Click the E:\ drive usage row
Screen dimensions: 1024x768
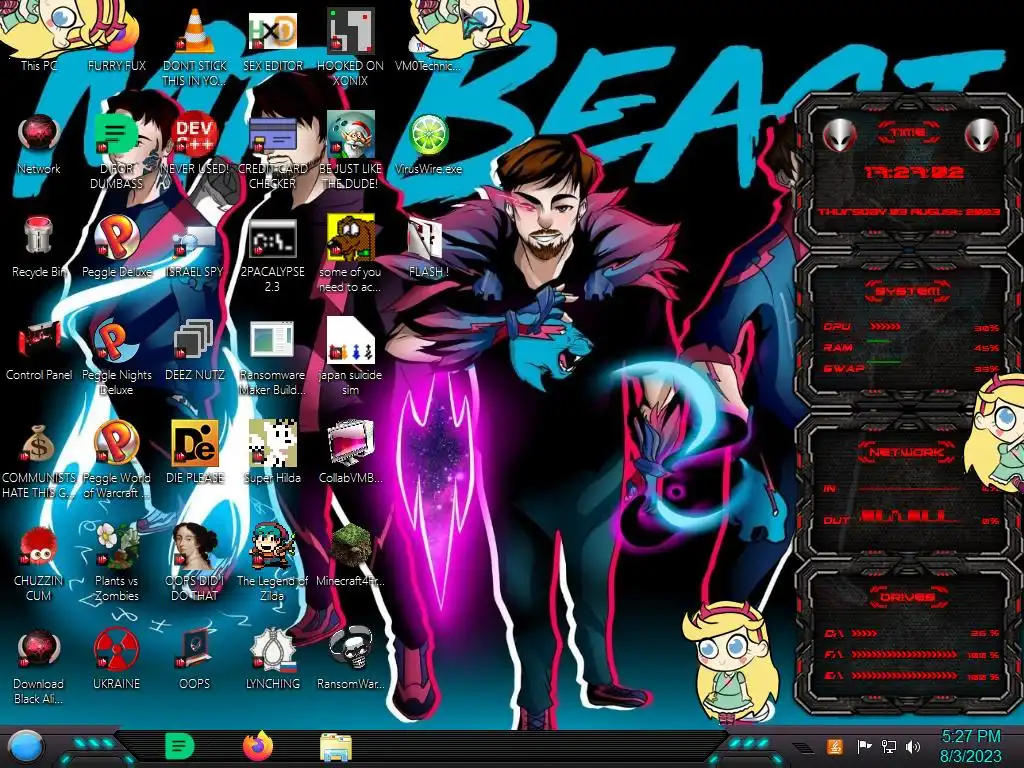click(912, 676)
